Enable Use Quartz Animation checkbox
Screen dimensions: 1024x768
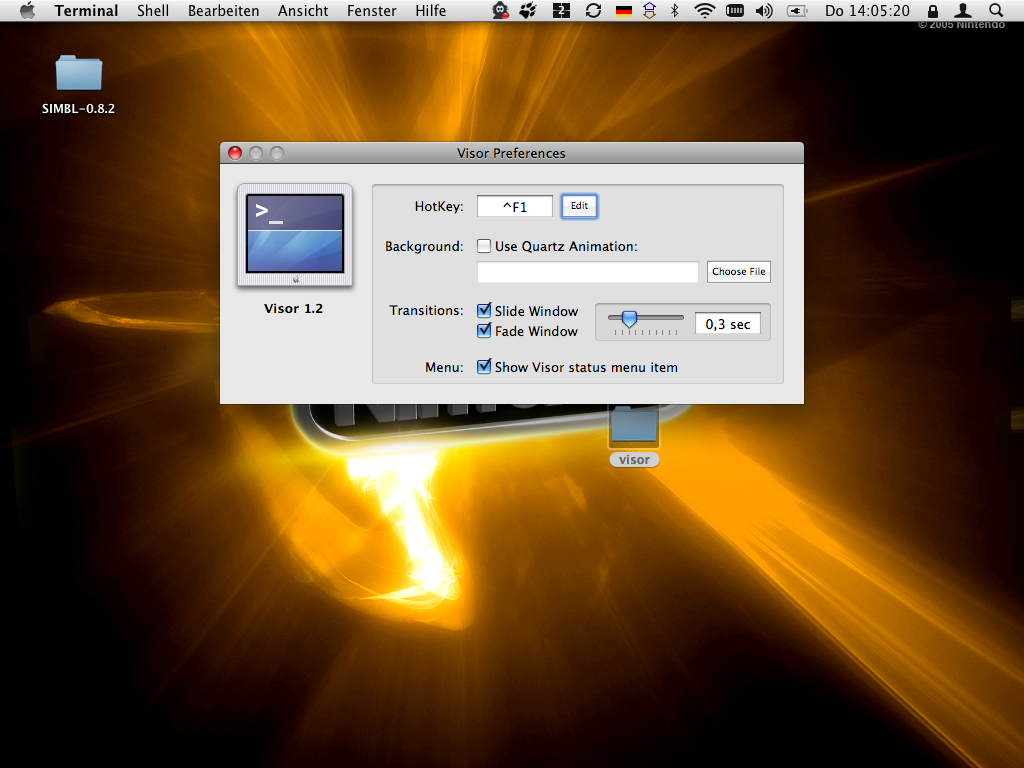point(484,246)
